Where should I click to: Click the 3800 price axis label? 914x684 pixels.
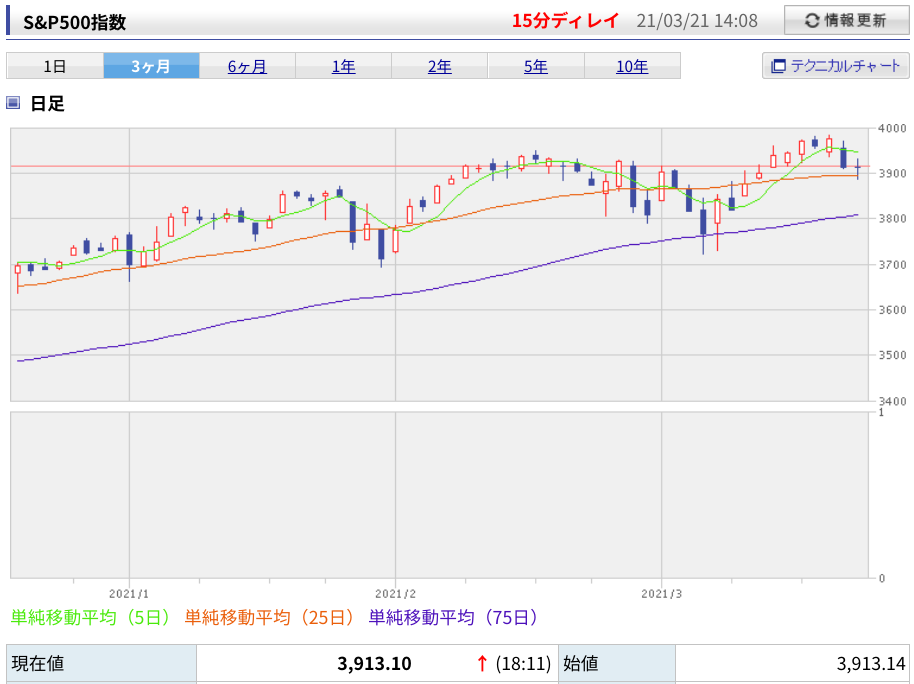tap(892, 219)
